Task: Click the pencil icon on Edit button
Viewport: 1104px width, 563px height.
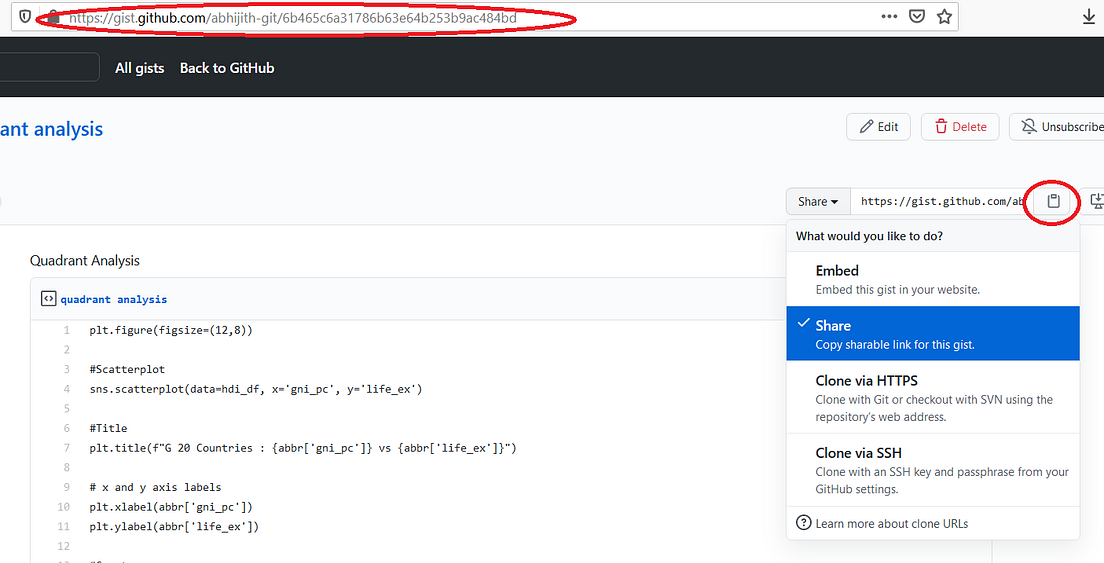Action: (867, 127)
